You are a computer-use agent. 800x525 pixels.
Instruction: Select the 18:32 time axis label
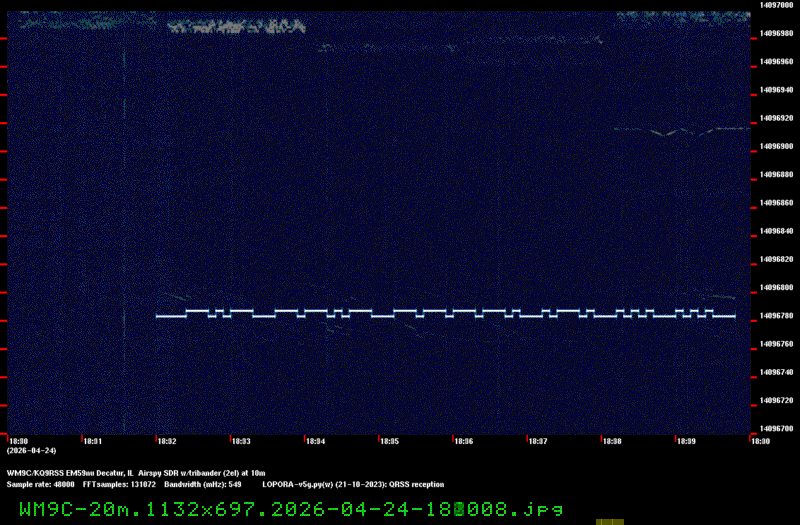tap(166, 441)
